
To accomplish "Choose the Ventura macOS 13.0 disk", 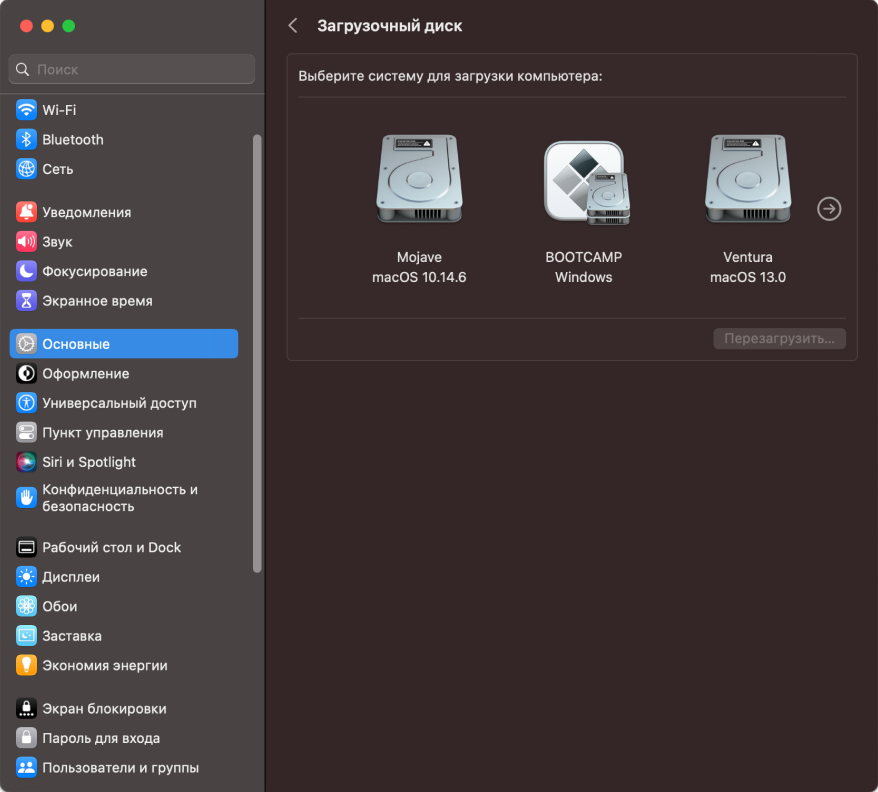I will (x=747, y=180).
